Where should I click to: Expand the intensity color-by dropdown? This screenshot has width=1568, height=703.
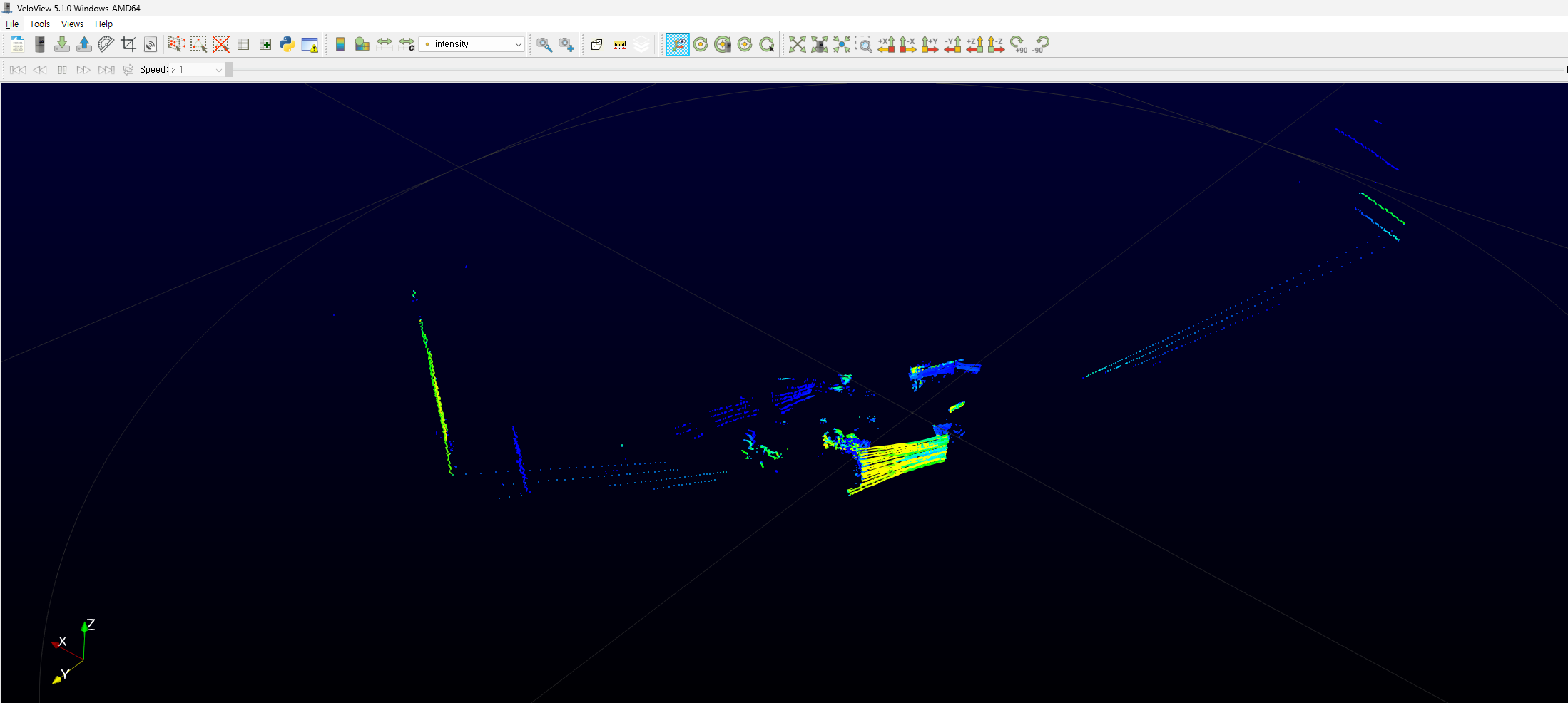point(472,44)
